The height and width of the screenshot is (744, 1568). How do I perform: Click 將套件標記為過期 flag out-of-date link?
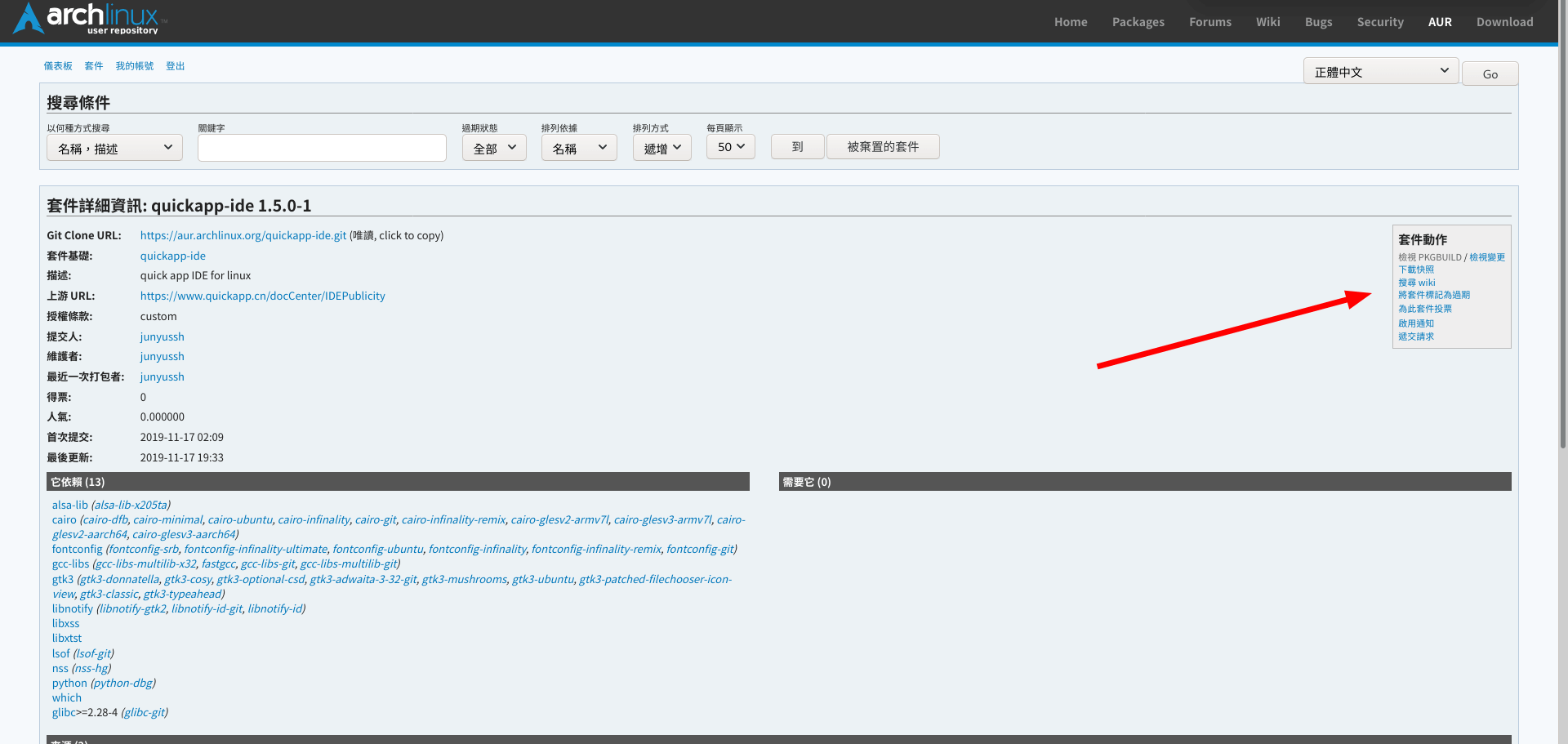pyautogui.click(x=1434, y=295)
